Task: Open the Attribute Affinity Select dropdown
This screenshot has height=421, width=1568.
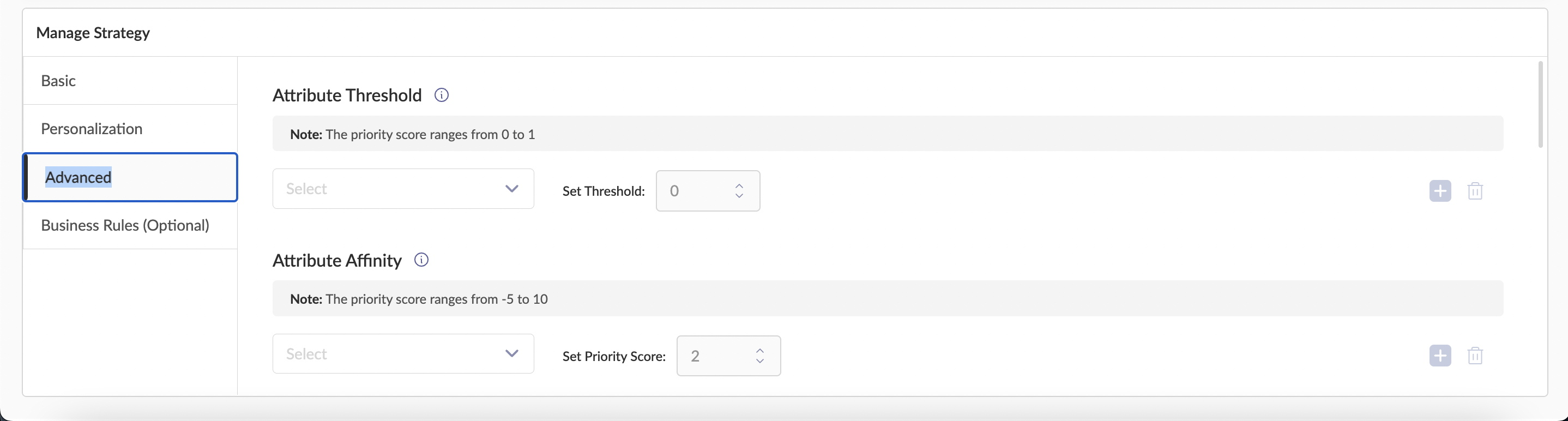Action: coord(402,354)
